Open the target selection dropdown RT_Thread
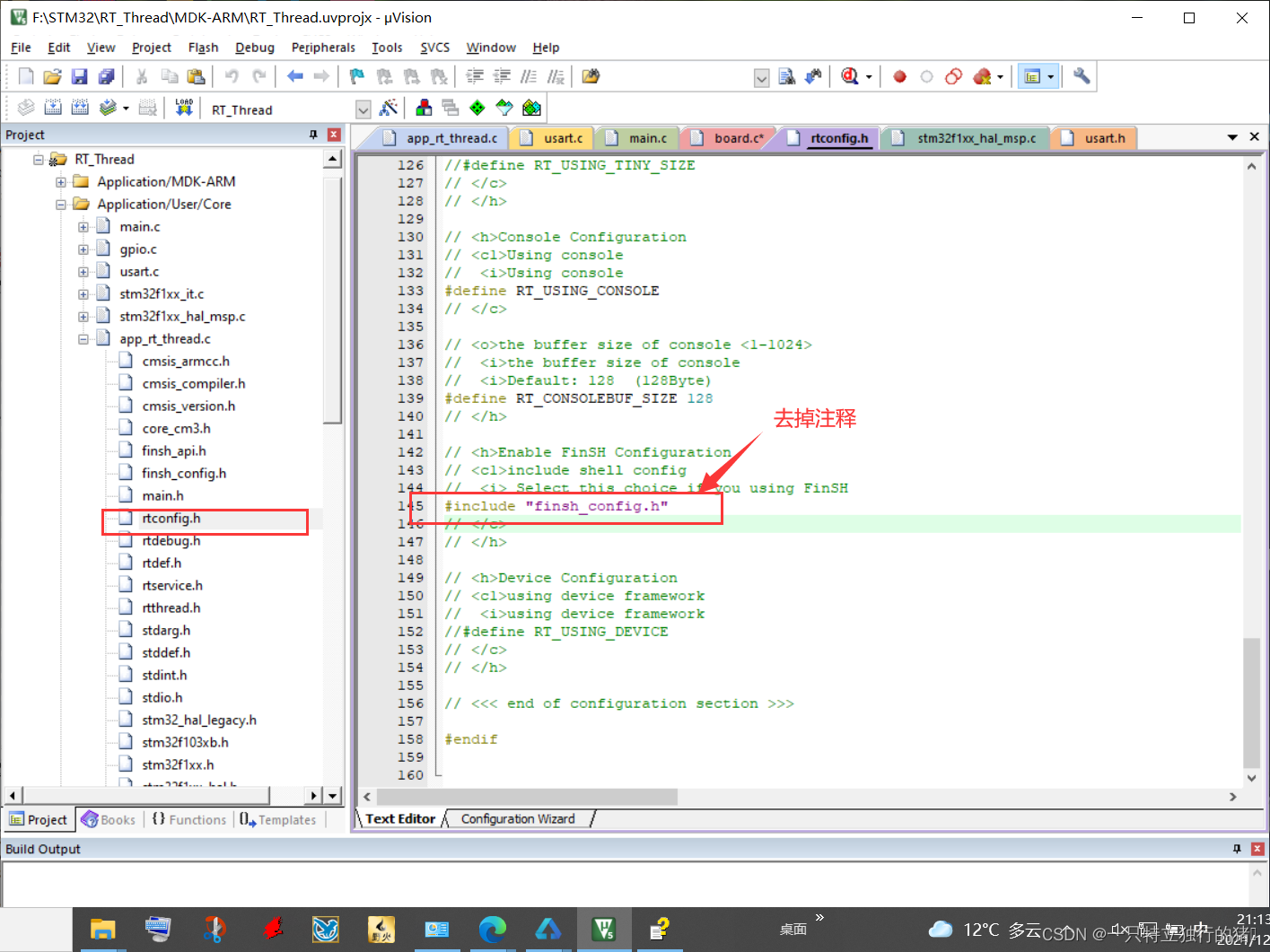The width and height of the screenshot is (1270, 952). point(363,109)
